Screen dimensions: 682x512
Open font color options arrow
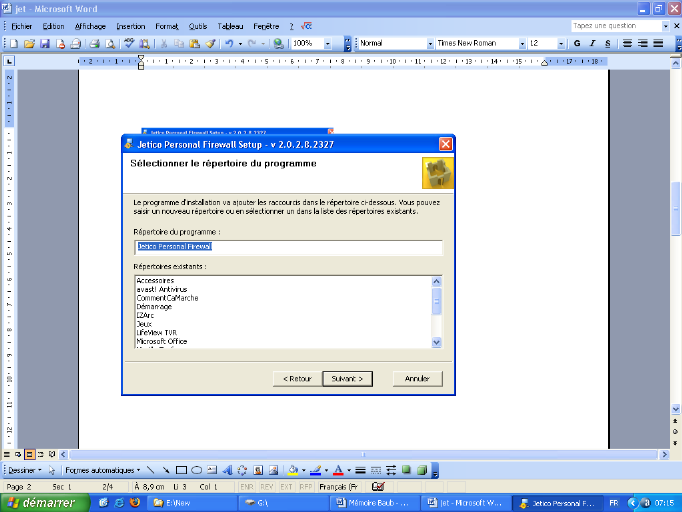coord(349,470)
